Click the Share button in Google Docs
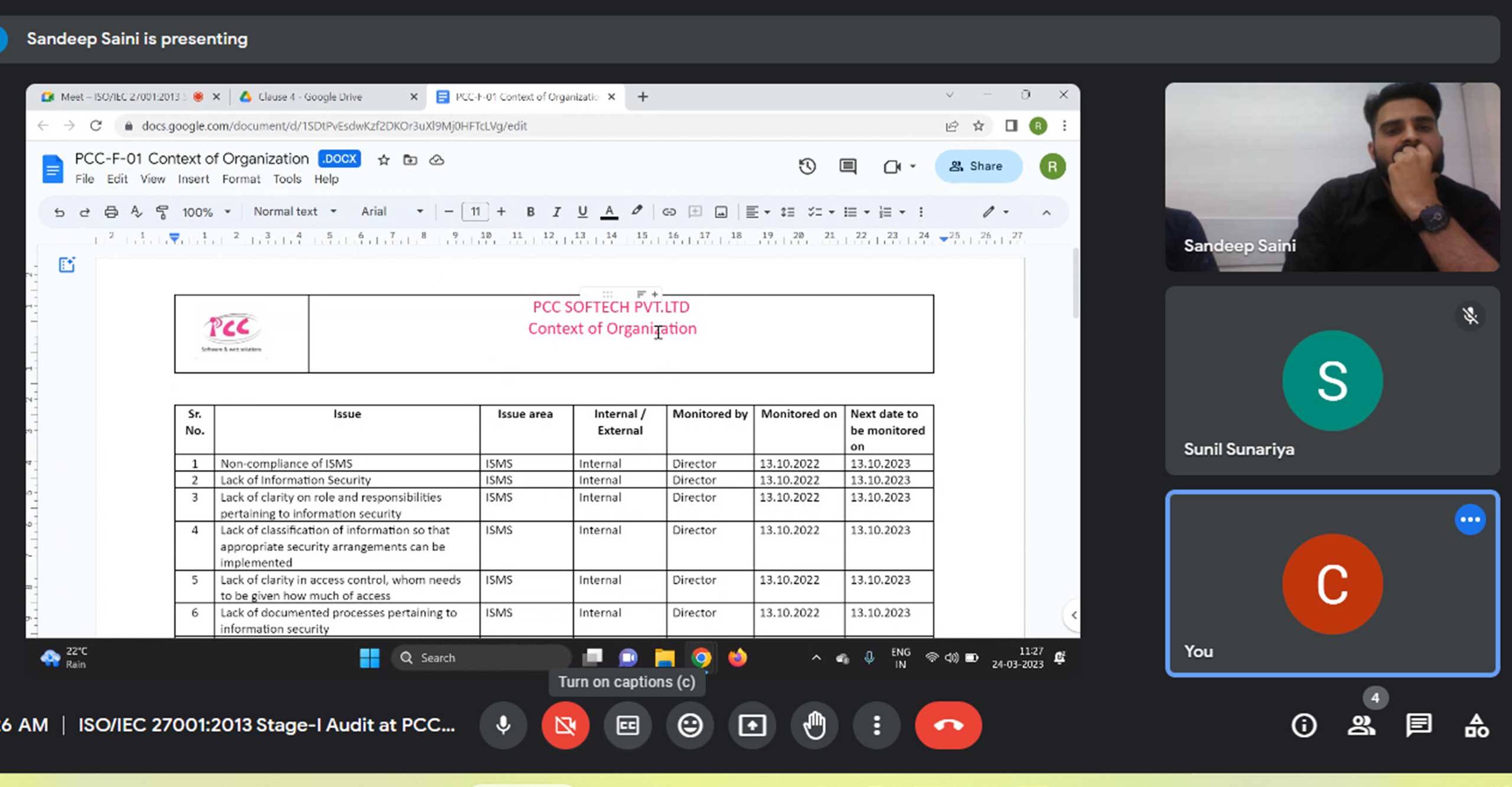The width and height of the screenshot is (1512, 787). [x=977, y=167]
